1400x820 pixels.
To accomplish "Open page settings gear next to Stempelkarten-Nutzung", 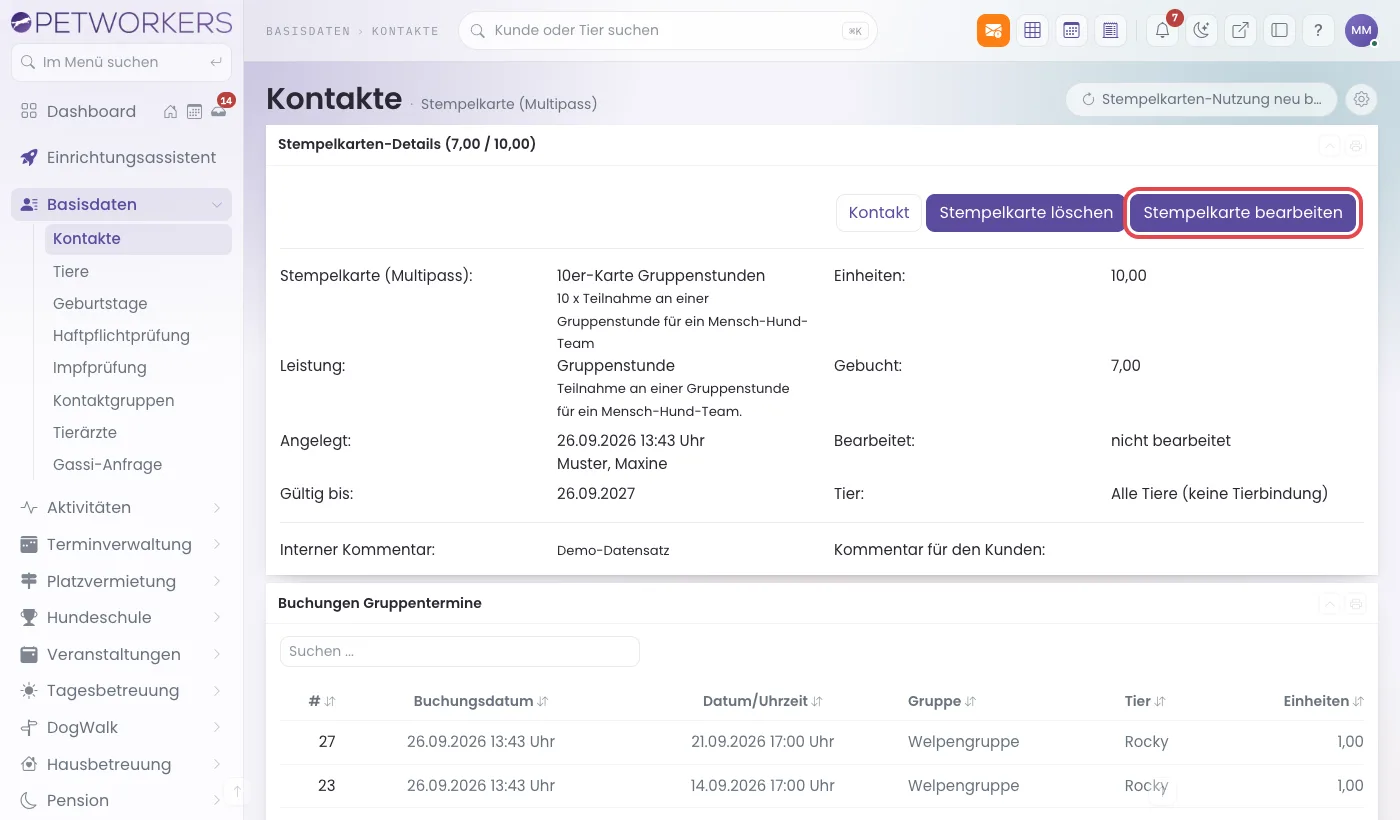I will point(1360,99).
